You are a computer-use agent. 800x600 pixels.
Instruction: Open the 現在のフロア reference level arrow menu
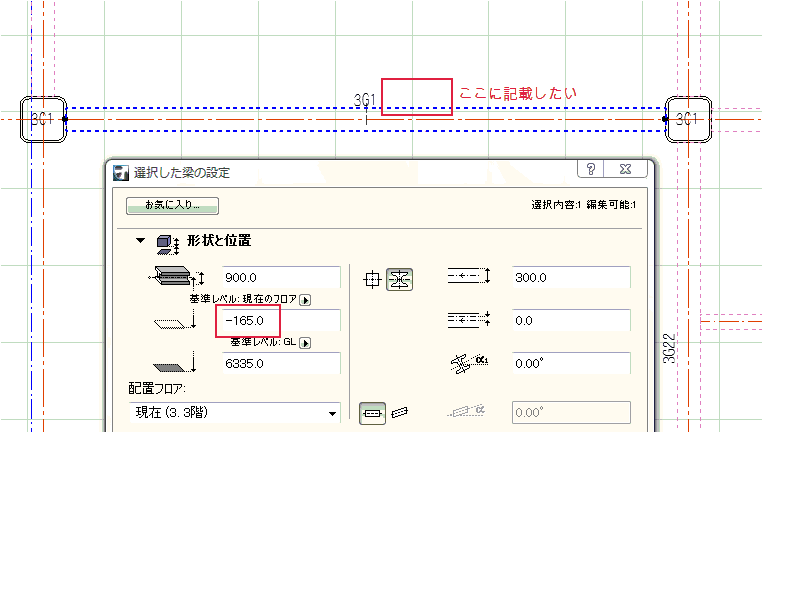[x=306, y=299]
